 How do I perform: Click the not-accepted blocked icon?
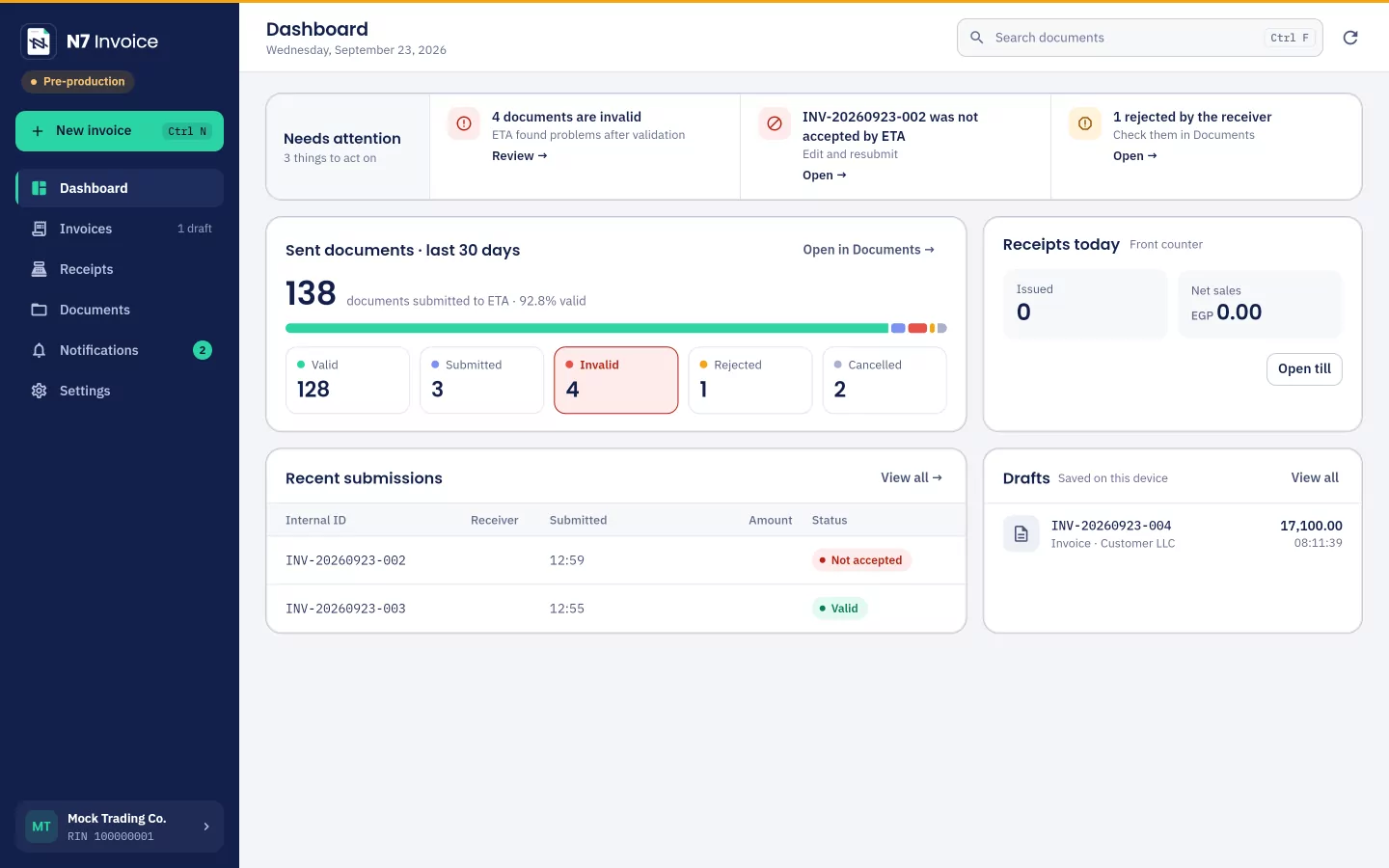click(x=775, y=123)
